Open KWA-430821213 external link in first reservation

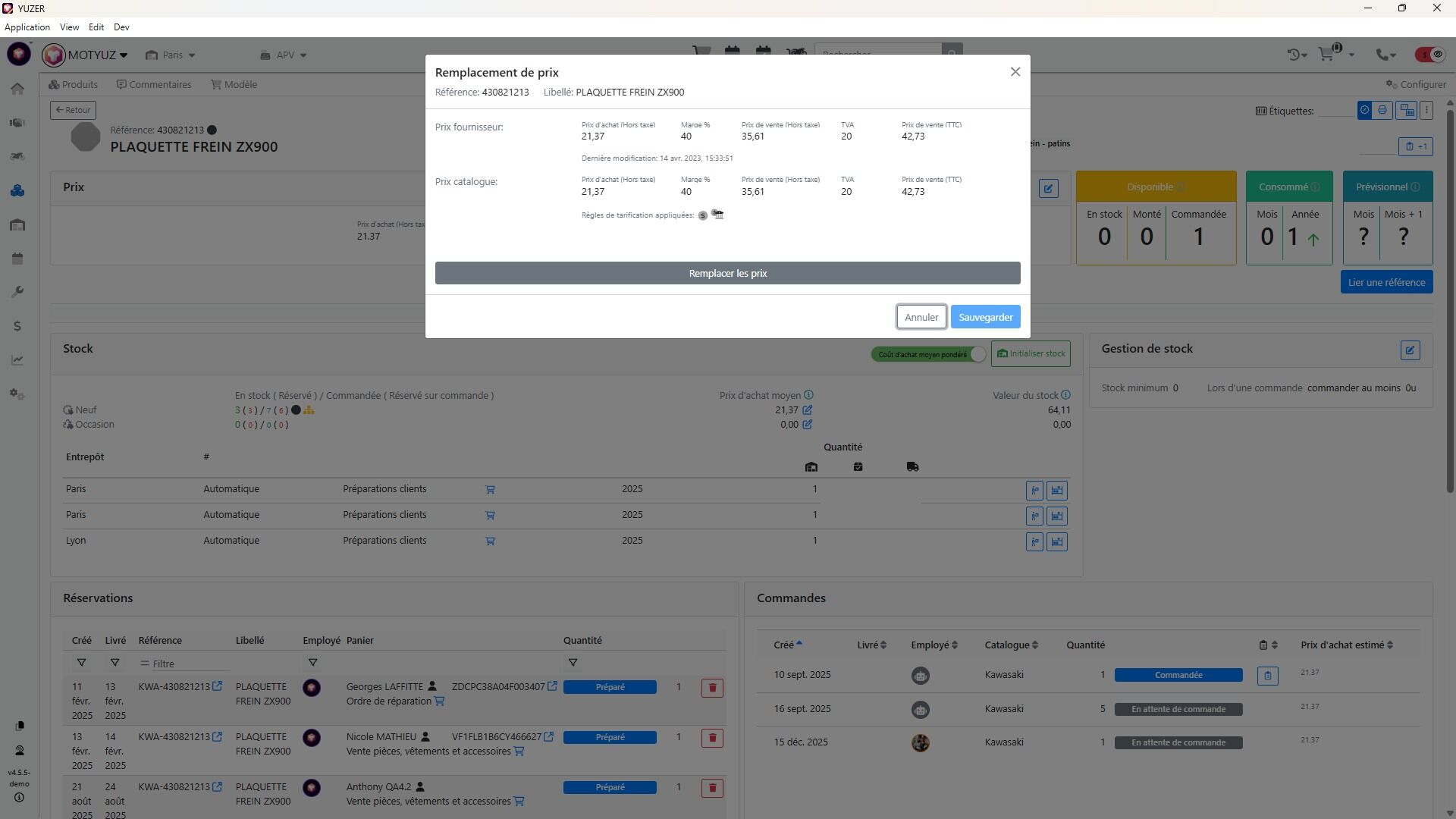click(218, 686)
